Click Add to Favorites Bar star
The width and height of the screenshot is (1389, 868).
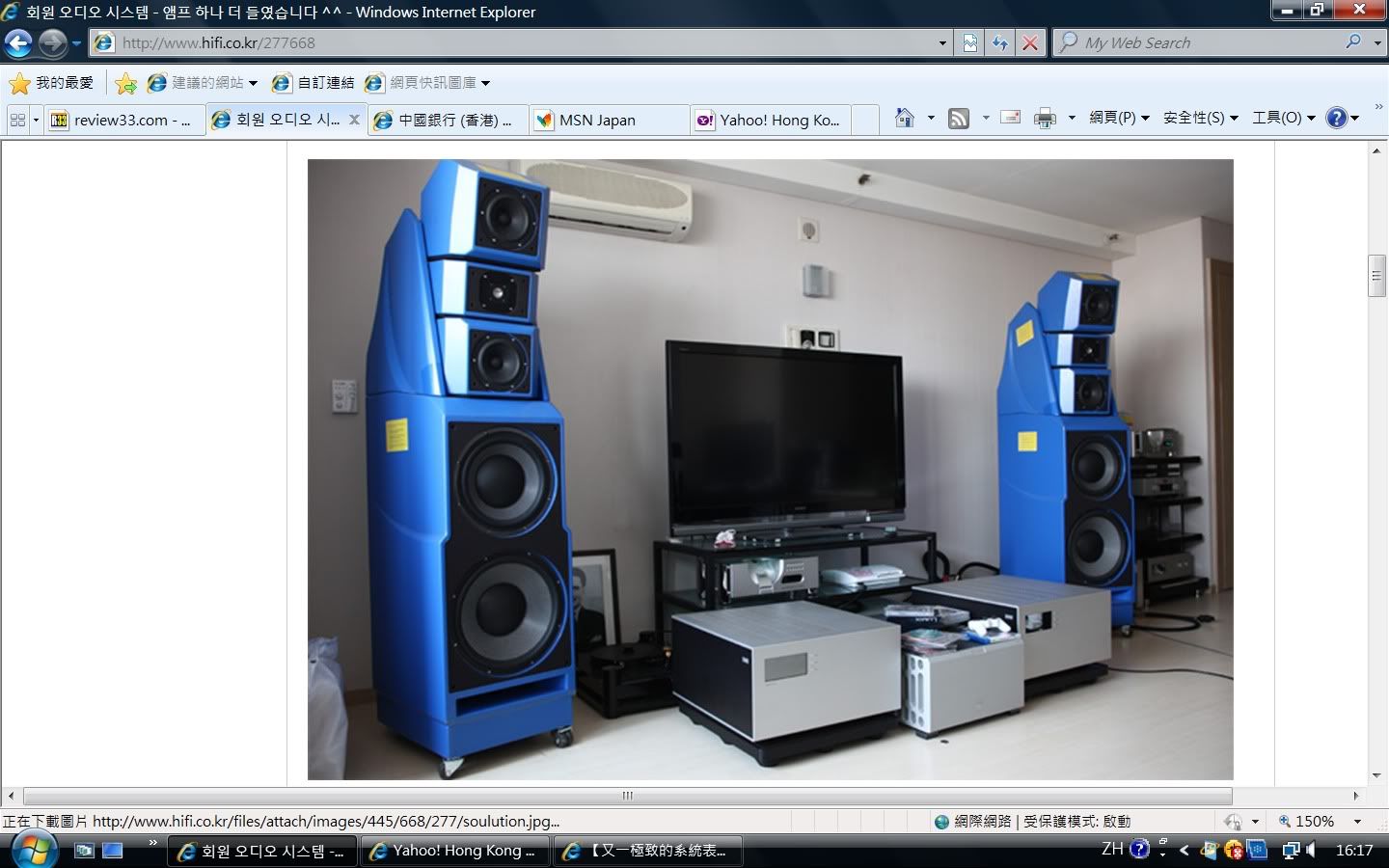(x=125, y=83)
